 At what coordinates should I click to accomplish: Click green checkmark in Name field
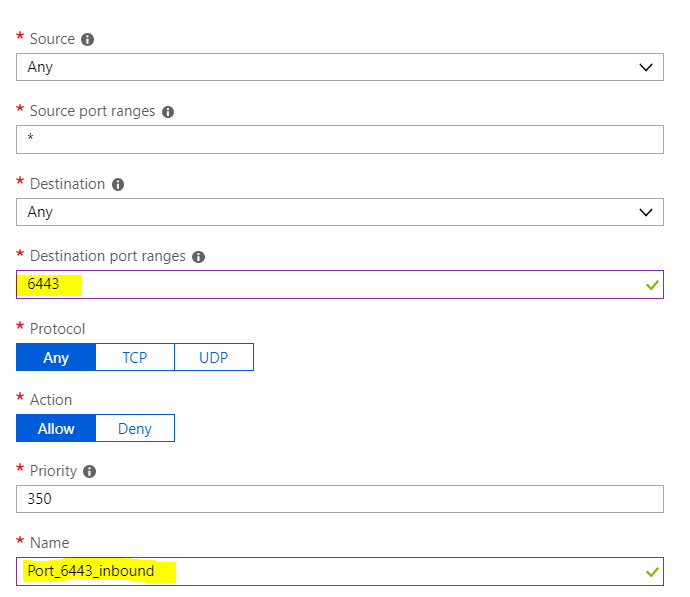[x=652, y=571]
